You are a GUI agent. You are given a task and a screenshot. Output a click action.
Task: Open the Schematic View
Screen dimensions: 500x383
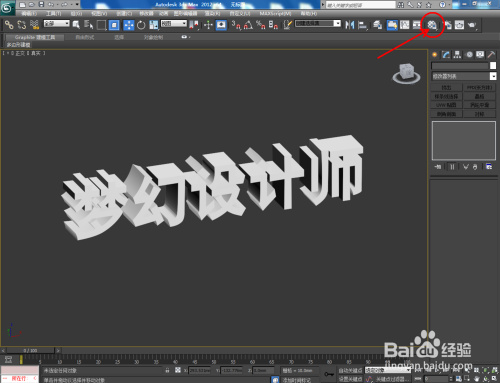click(417, 25)
